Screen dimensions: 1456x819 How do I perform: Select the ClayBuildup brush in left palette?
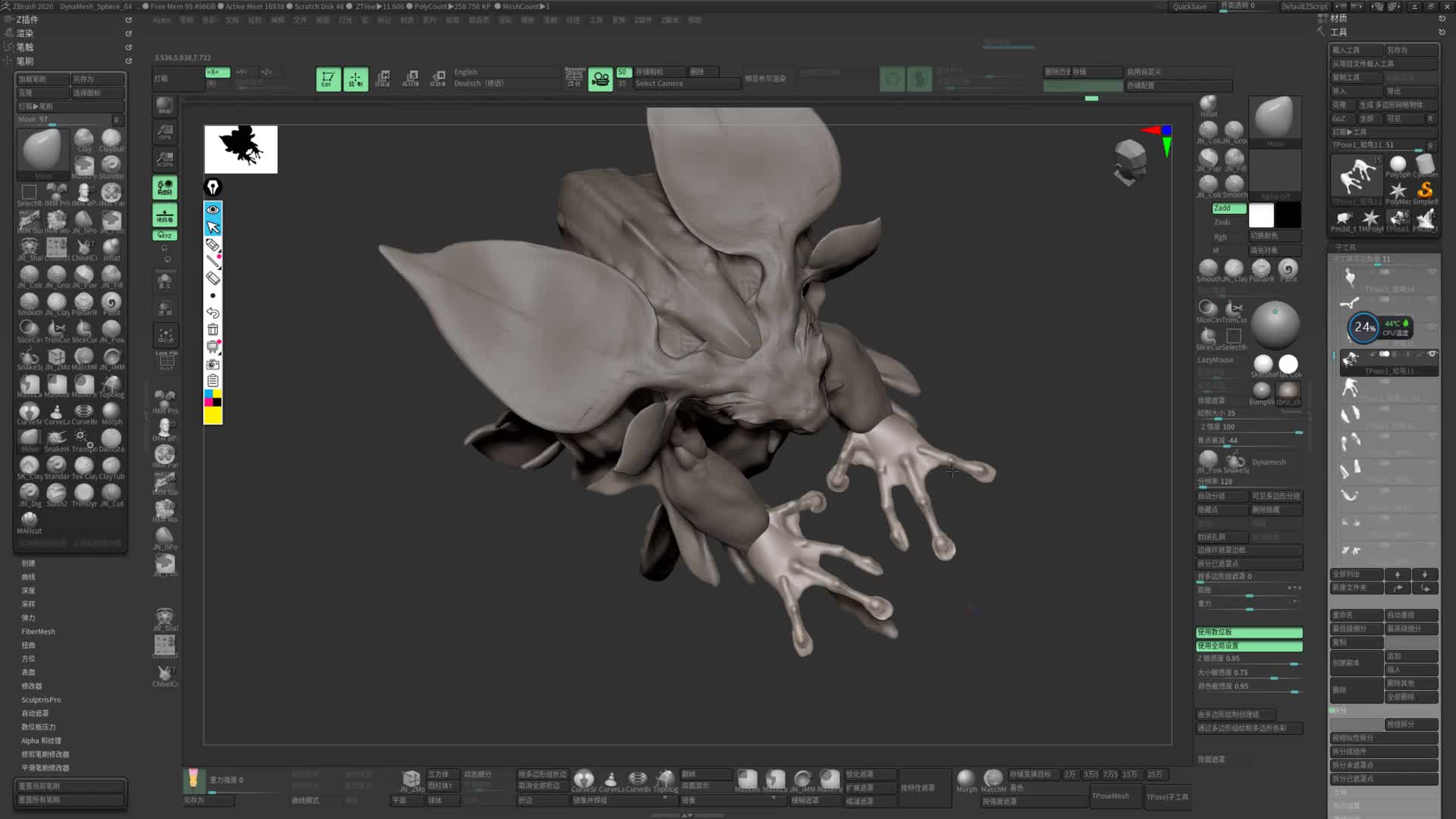111,139
